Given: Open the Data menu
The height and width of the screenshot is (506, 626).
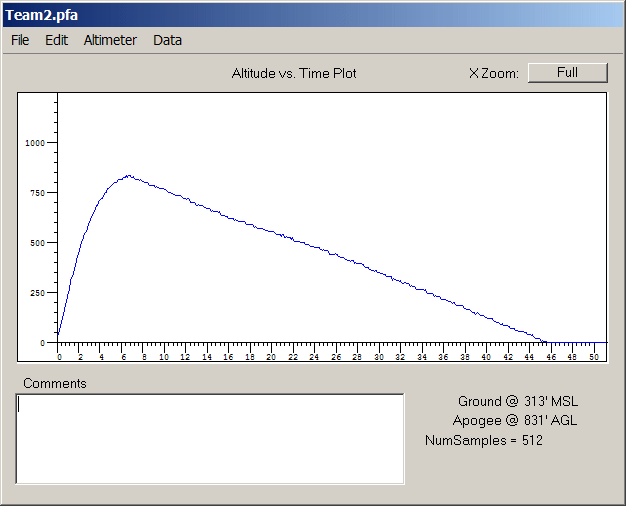Looking at the screenshot, I should 167,41.
